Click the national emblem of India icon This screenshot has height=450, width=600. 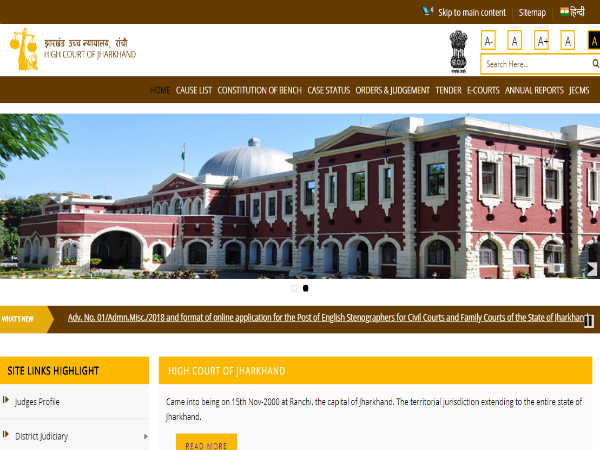pos(458,49)
